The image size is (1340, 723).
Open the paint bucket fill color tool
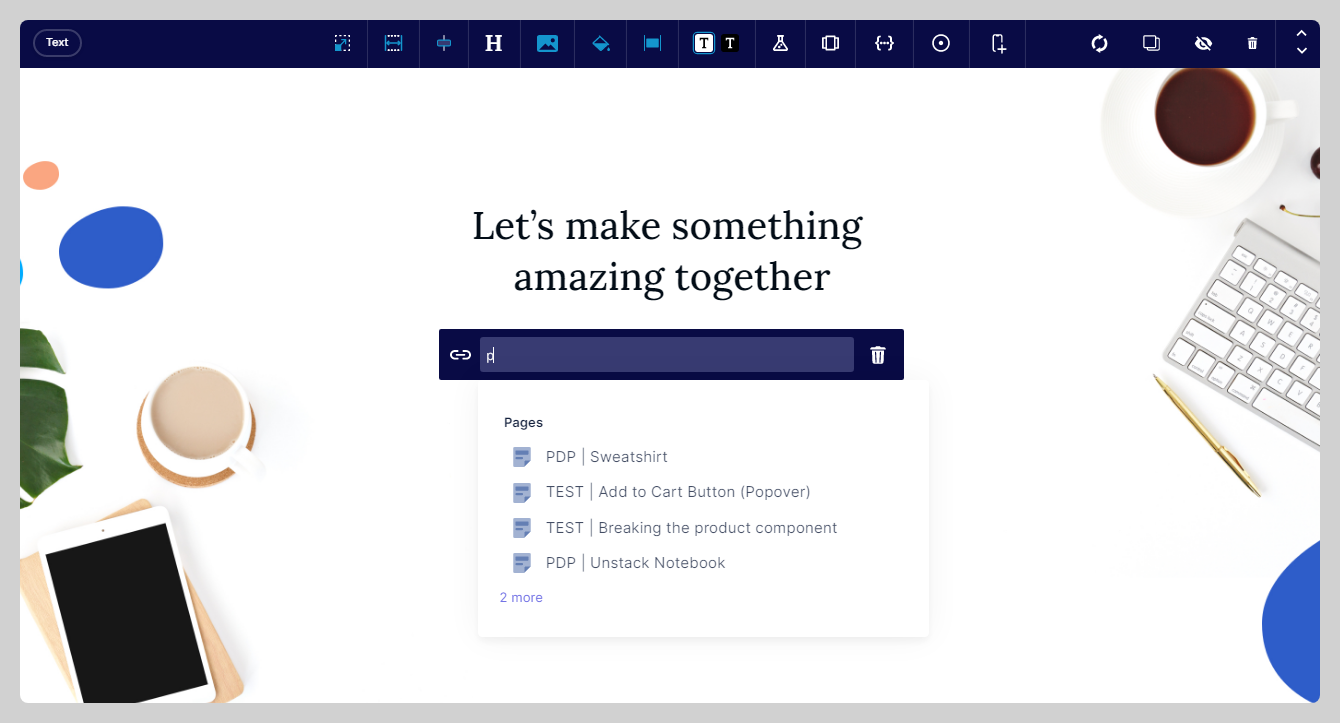[x=601, y=43]
